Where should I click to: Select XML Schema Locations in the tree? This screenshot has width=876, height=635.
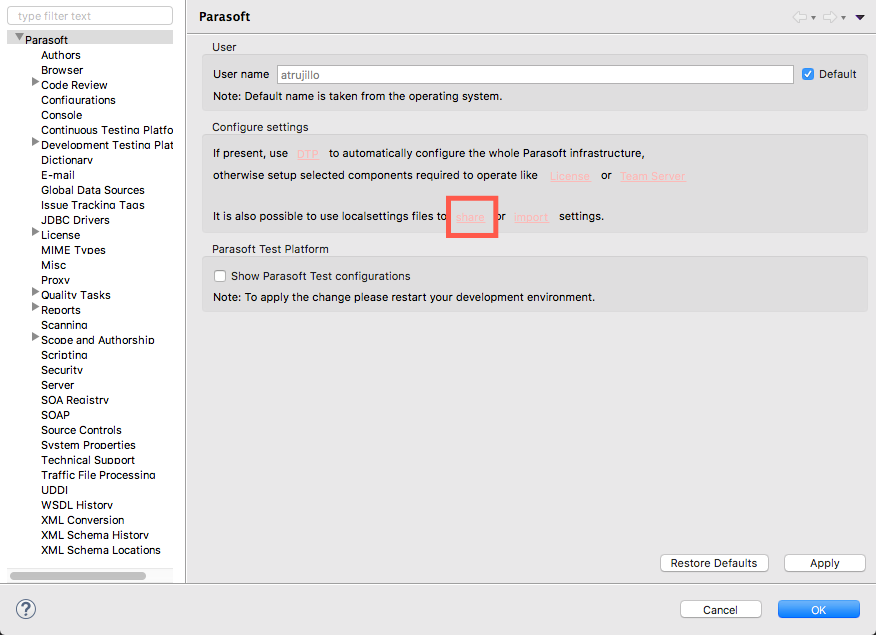click(x=101, y=550)
